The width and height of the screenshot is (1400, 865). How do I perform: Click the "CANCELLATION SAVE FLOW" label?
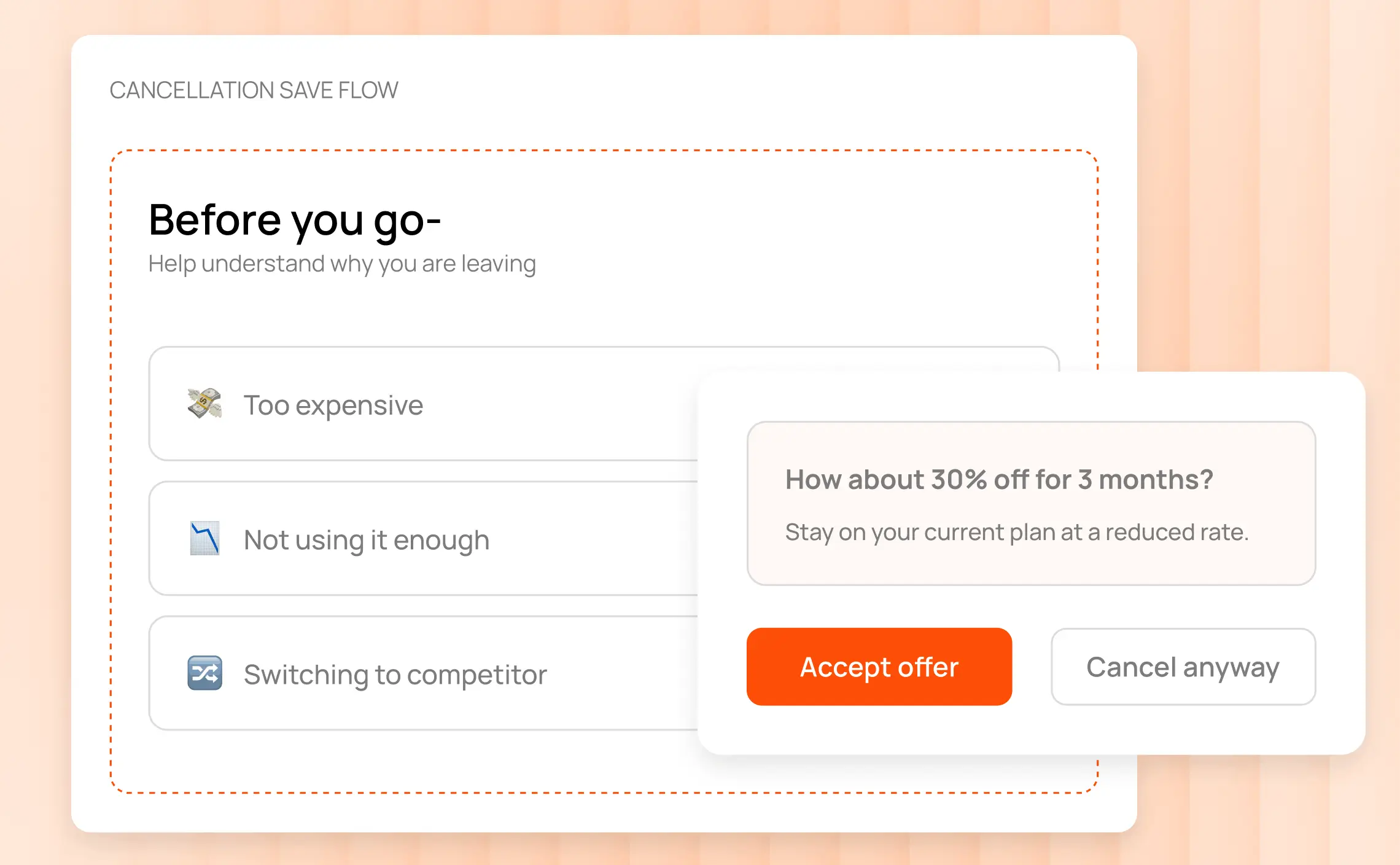[x=254, y=90]
